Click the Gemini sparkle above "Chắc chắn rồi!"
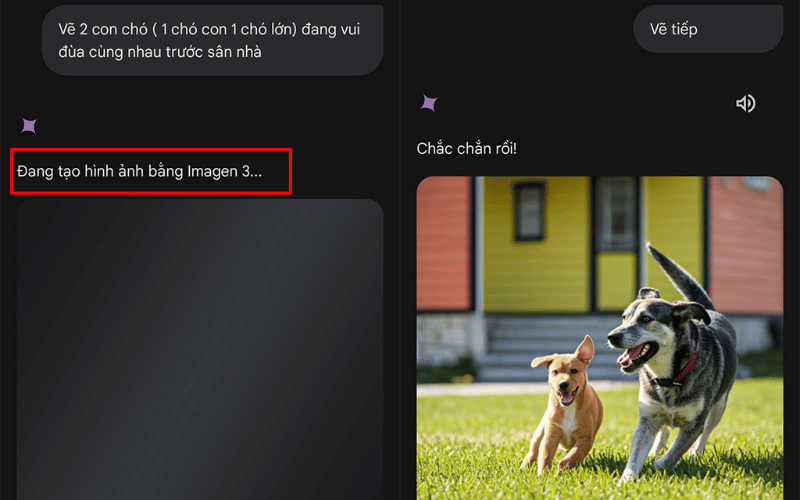800x500 pixels. 429,103
